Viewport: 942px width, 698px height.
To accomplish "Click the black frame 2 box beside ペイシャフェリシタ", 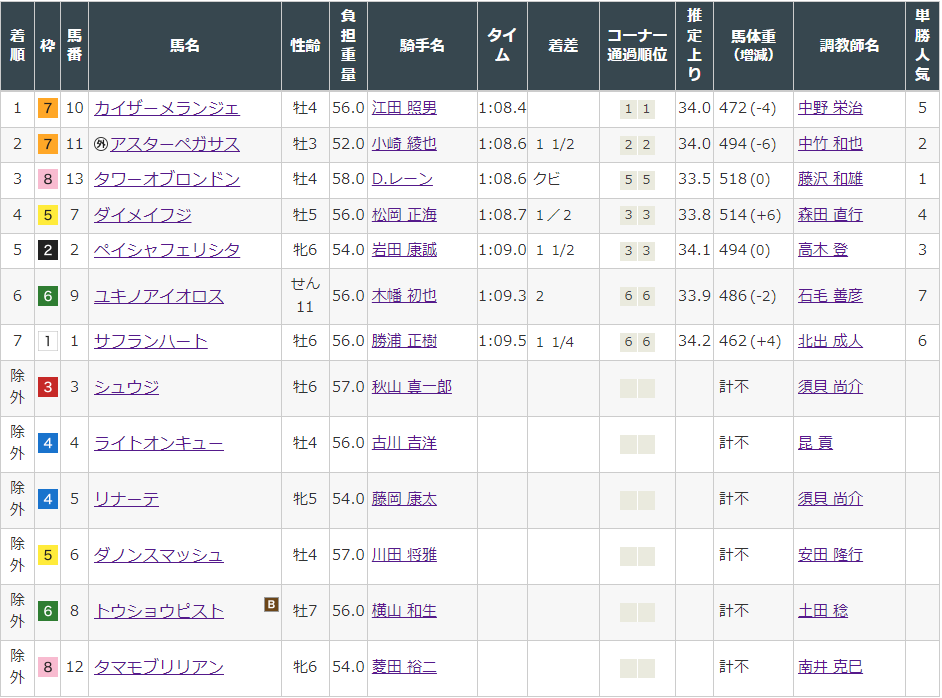I will tap(47, 250).
